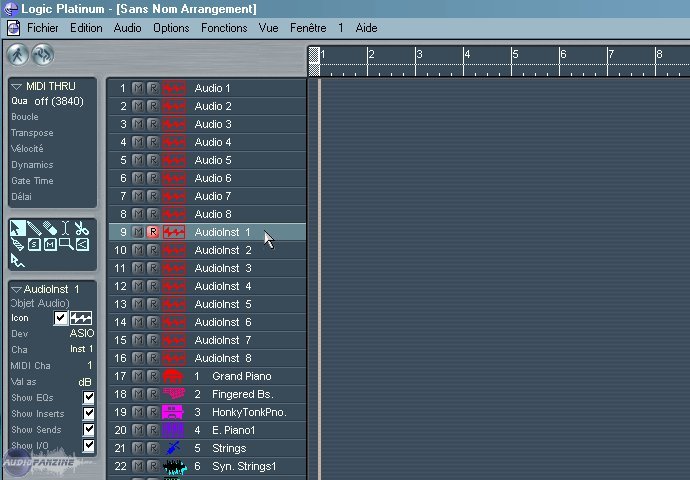Mute the AudioInst 4 track

coord(138,286)
